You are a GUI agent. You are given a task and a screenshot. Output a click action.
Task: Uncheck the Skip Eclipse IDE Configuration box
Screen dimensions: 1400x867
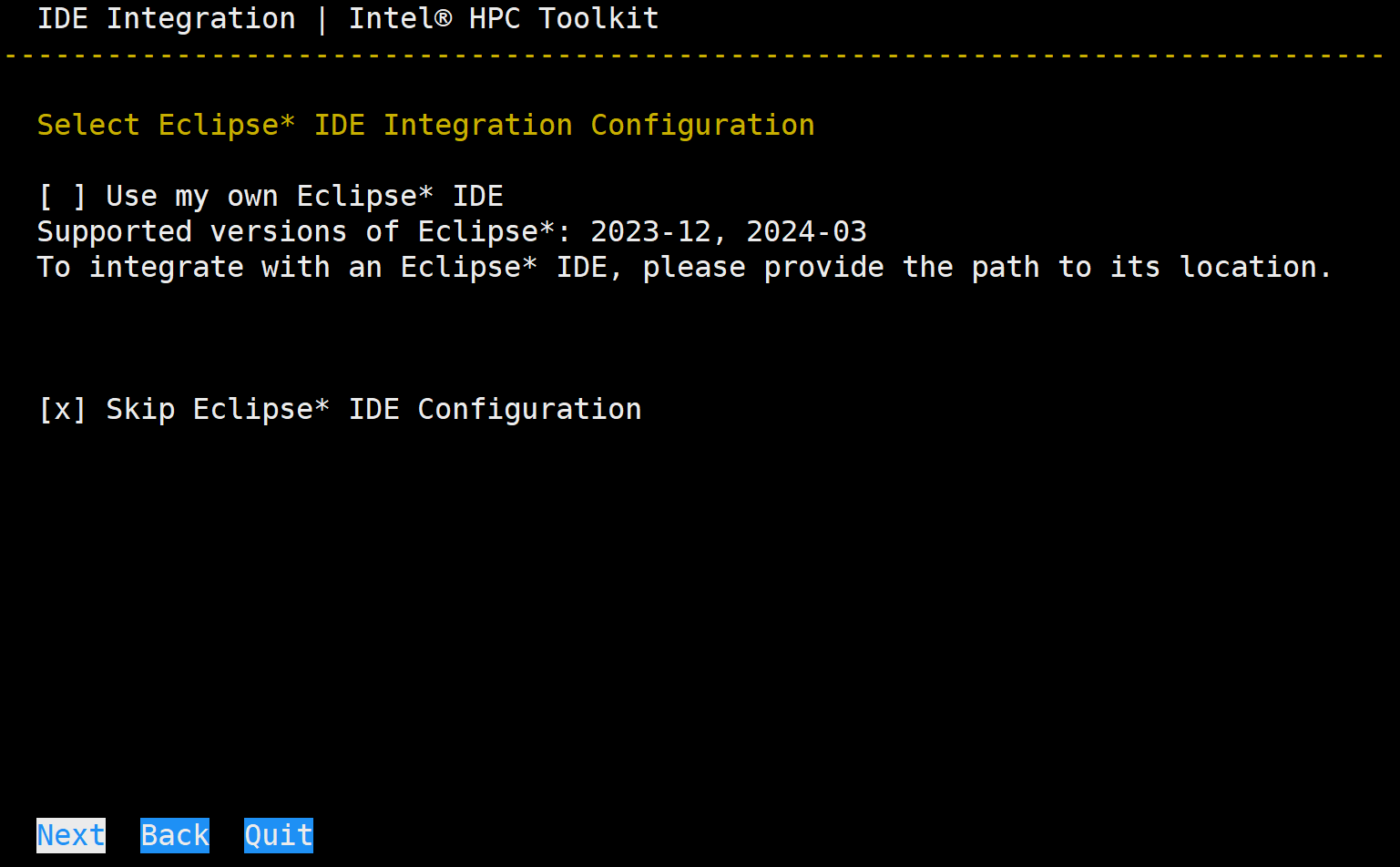62,409
